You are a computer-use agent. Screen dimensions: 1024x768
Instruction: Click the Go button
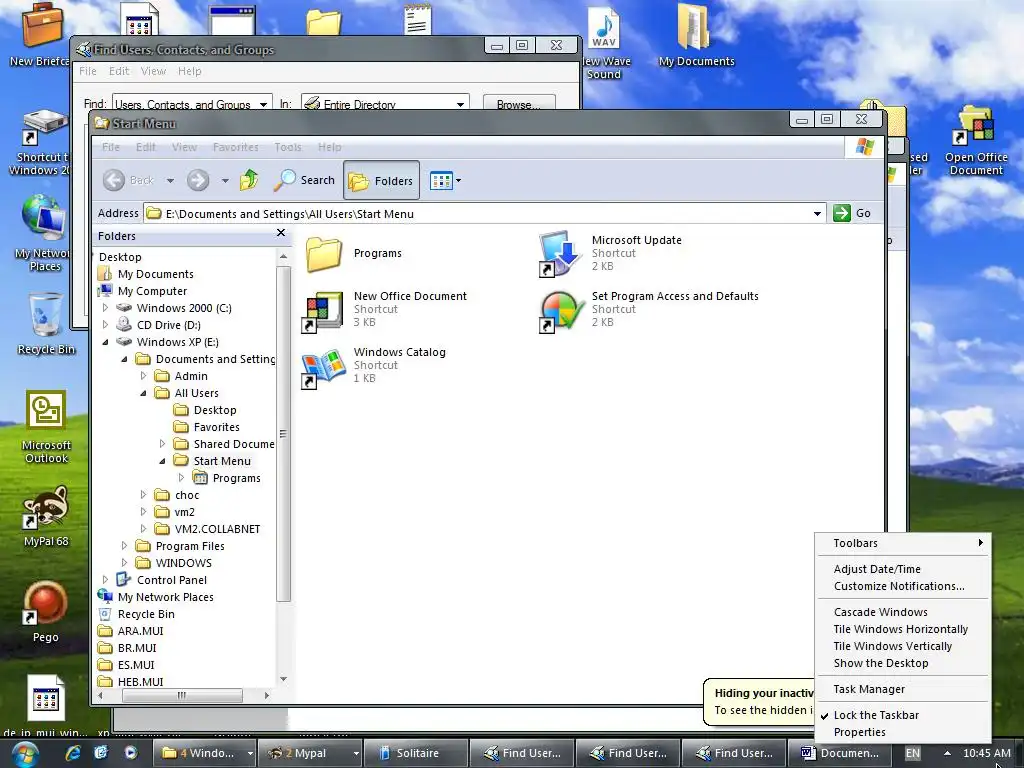click(852, 213)
